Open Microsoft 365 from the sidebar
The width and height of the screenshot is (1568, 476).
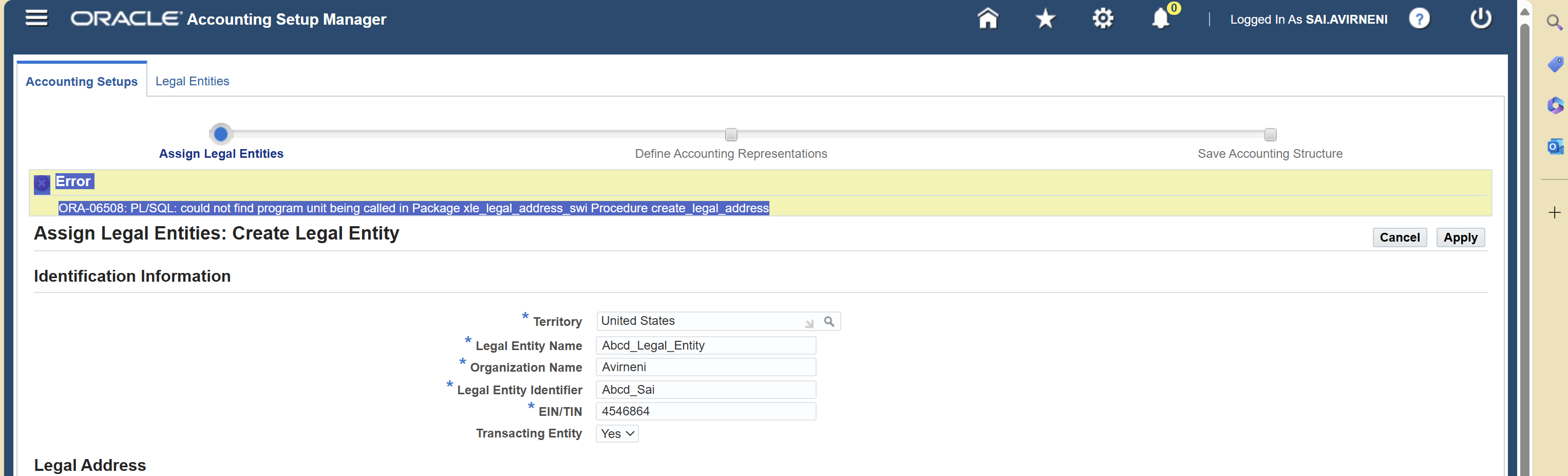pos(1555,105)
